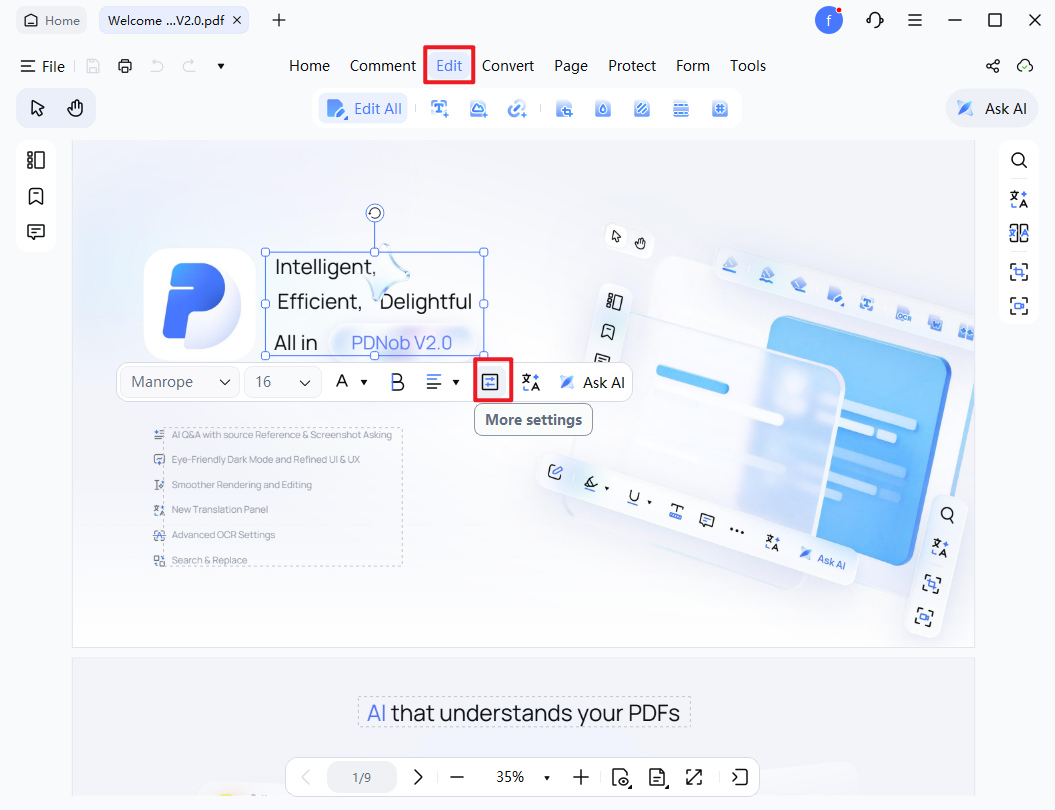Screen dimensions: 1055x810
Task: Click the share icon
Action: 992,66
